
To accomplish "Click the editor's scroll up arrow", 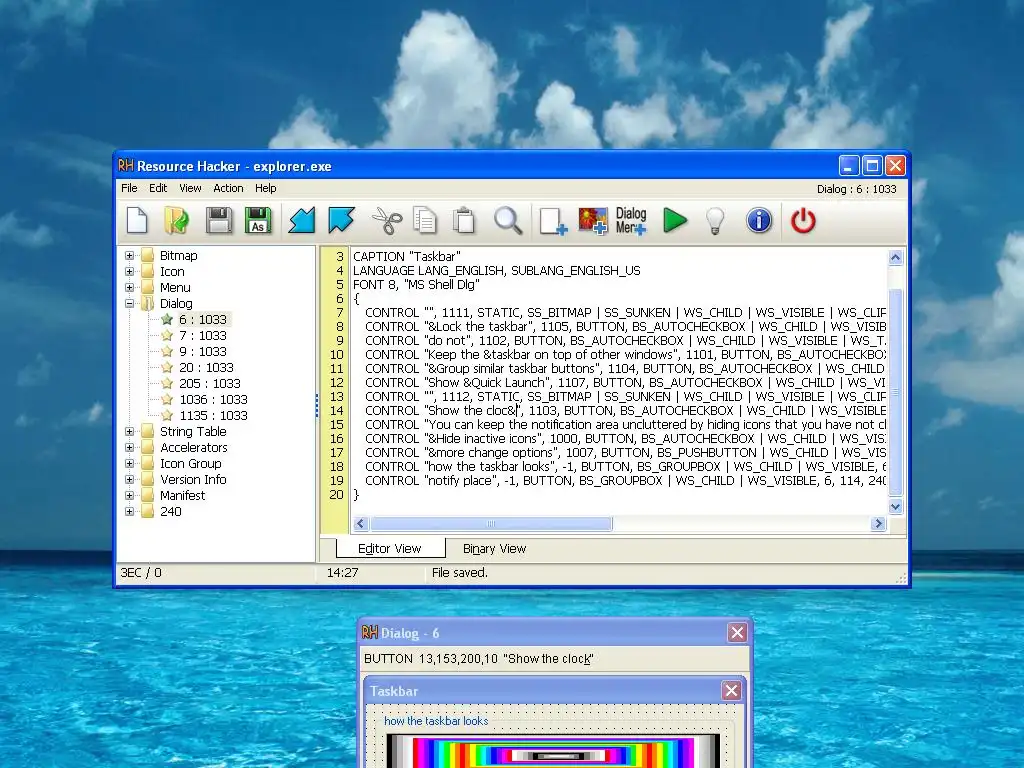I will 895,257.
